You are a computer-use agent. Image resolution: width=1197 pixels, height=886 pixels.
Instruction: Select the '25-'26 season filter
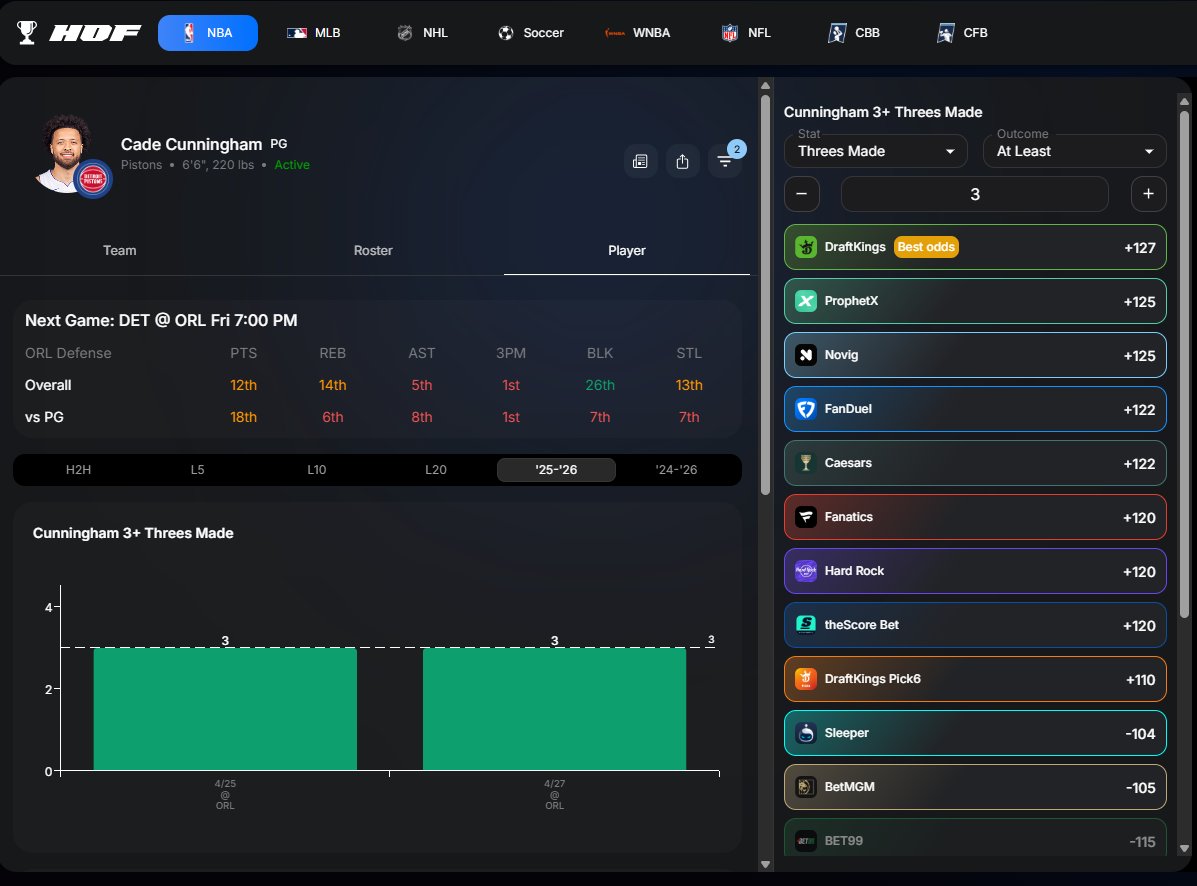coord(556,469)
